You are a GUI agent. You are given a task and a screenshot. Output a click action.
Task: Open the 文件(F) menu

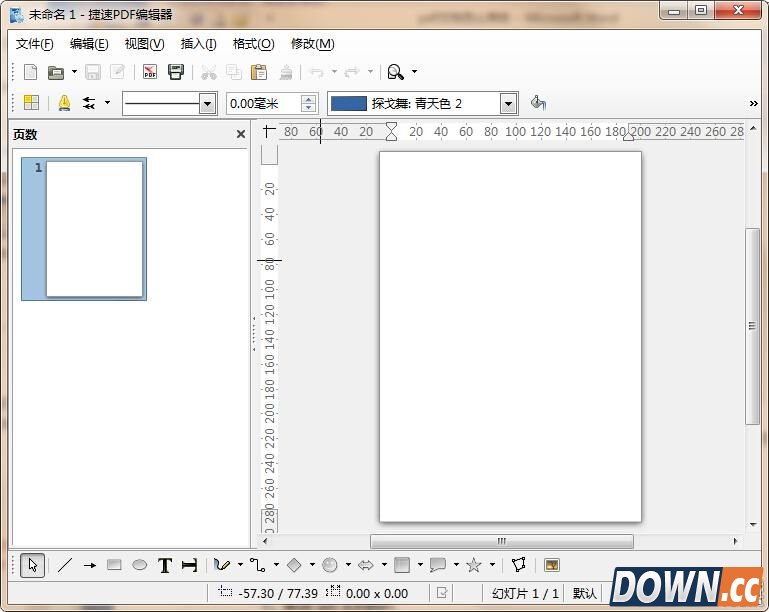34,44
